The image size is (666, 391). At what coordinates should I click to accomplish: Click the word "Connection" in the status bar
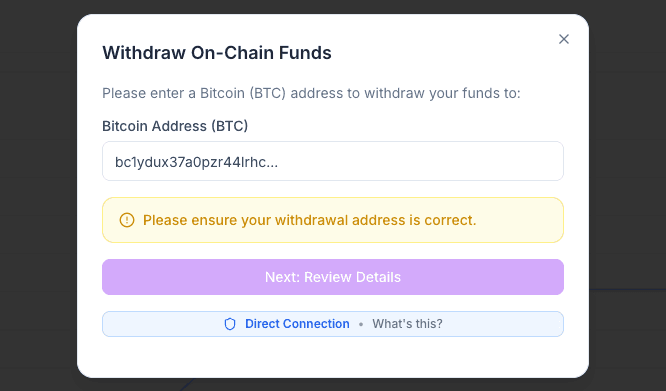click(x=316, y=324)
